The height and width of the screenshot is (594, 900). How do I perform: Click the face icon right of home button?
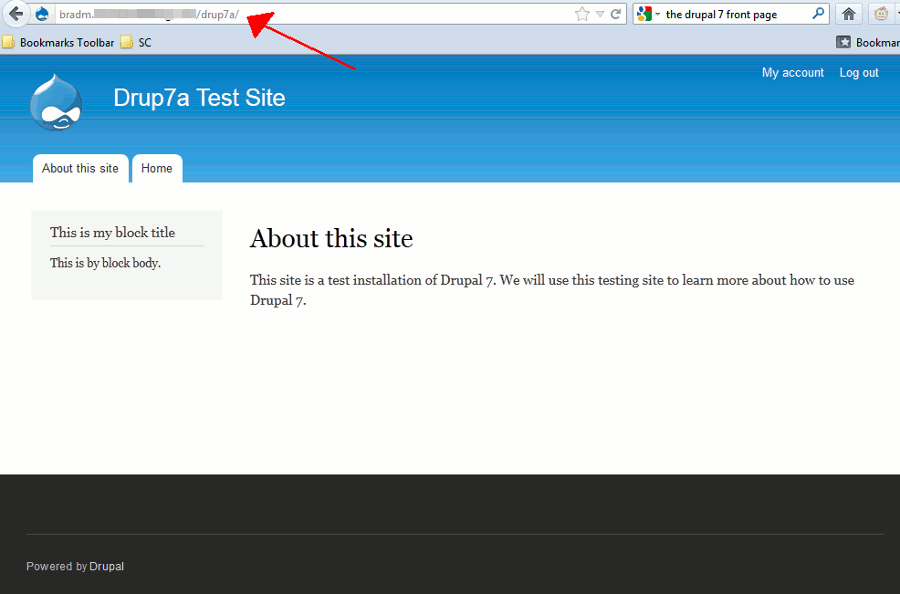(882, 14)
